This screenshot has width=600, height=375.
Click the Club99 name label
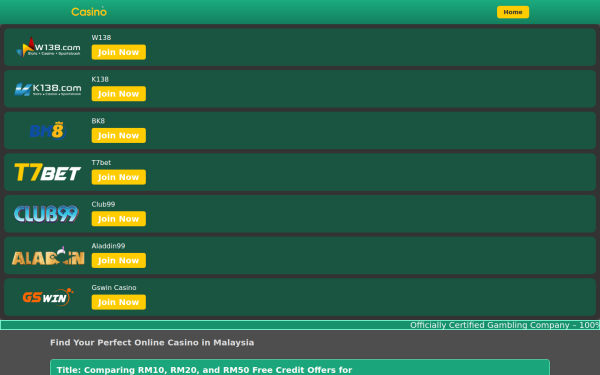pos(103,204)
